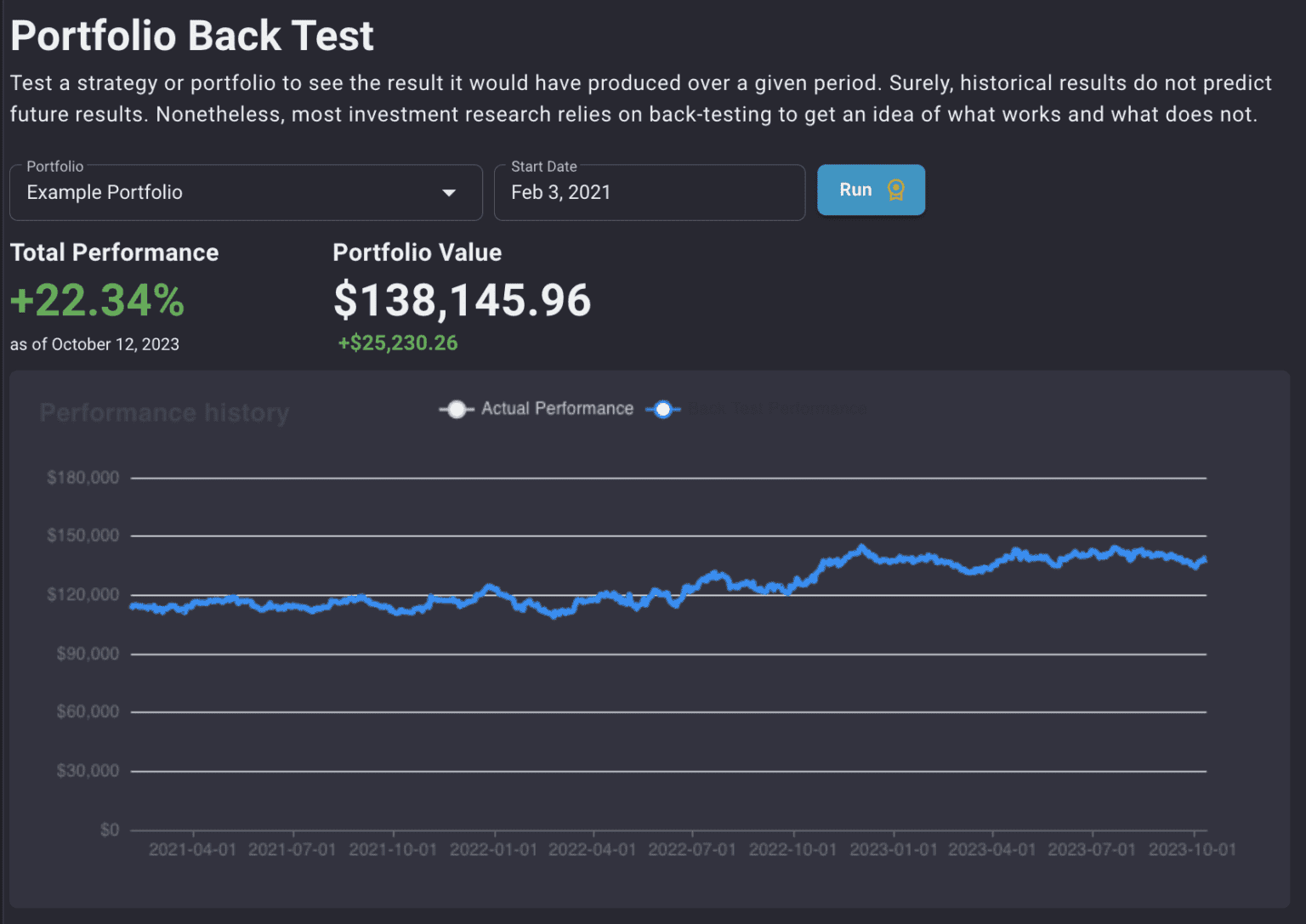
Task: Toggle visibility of the Actual Performance series
Action: point(536,409)
